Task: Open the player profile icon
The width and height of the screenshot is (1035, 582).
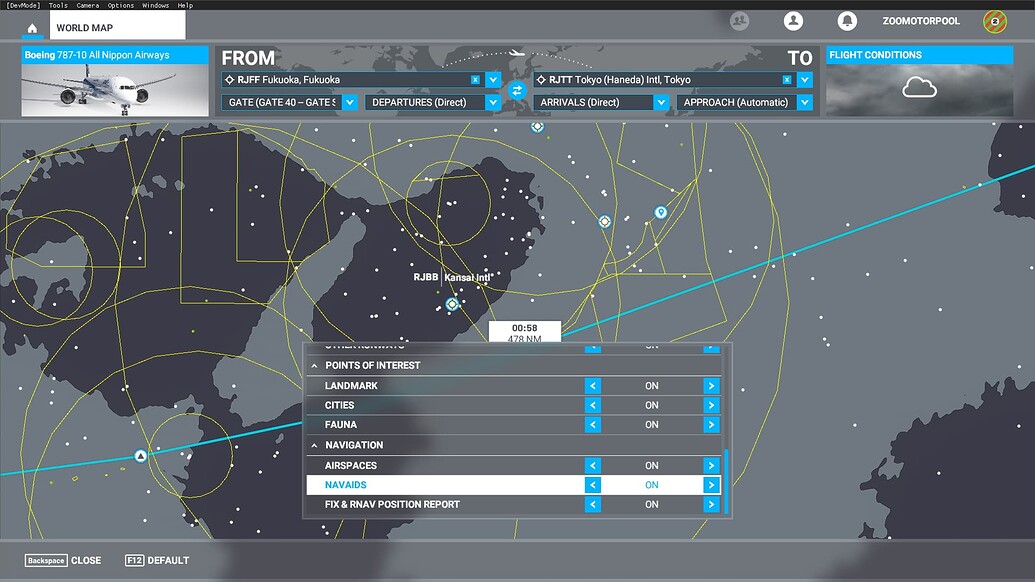Action: point(793,20)
